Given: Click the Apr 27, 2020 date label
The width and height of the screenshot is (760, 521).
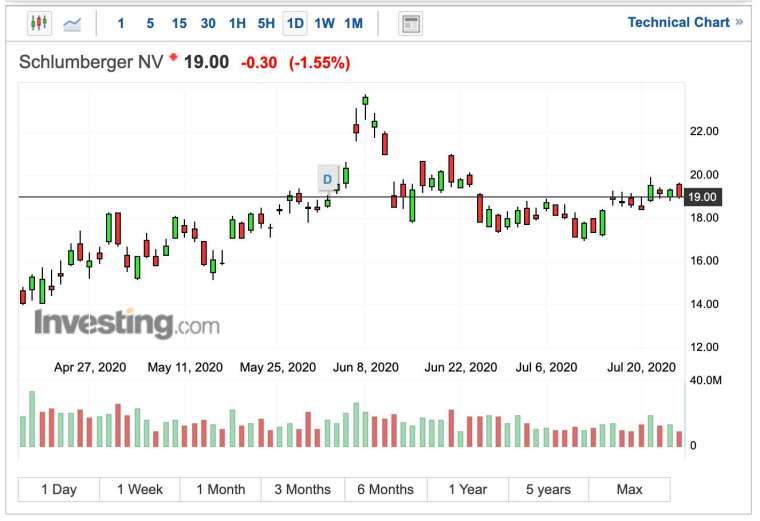Looking at the screenshot, I should (90, 367).
